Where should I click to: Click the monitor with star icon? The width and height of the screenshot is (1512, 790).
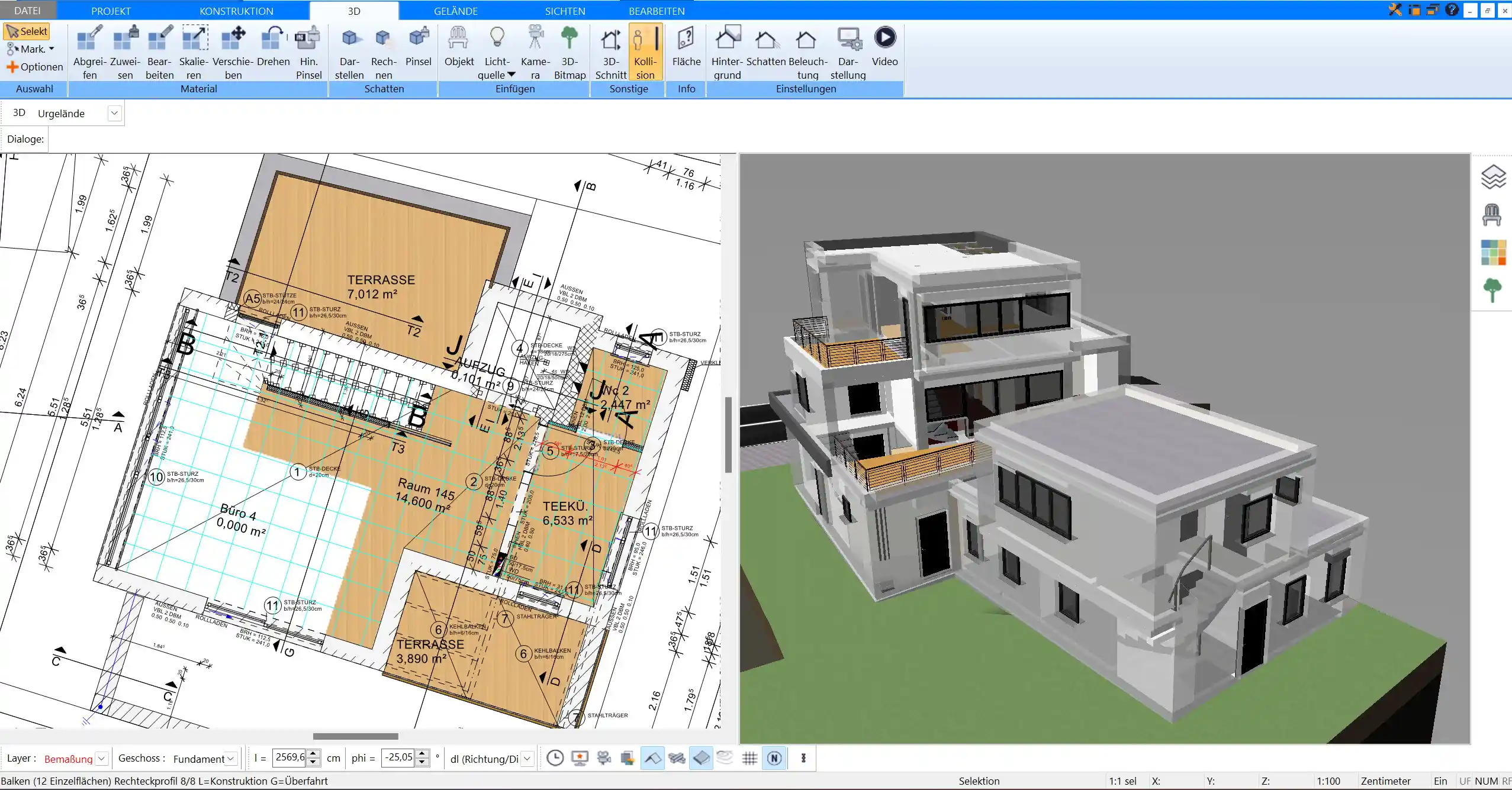click(x=580, y=758)
